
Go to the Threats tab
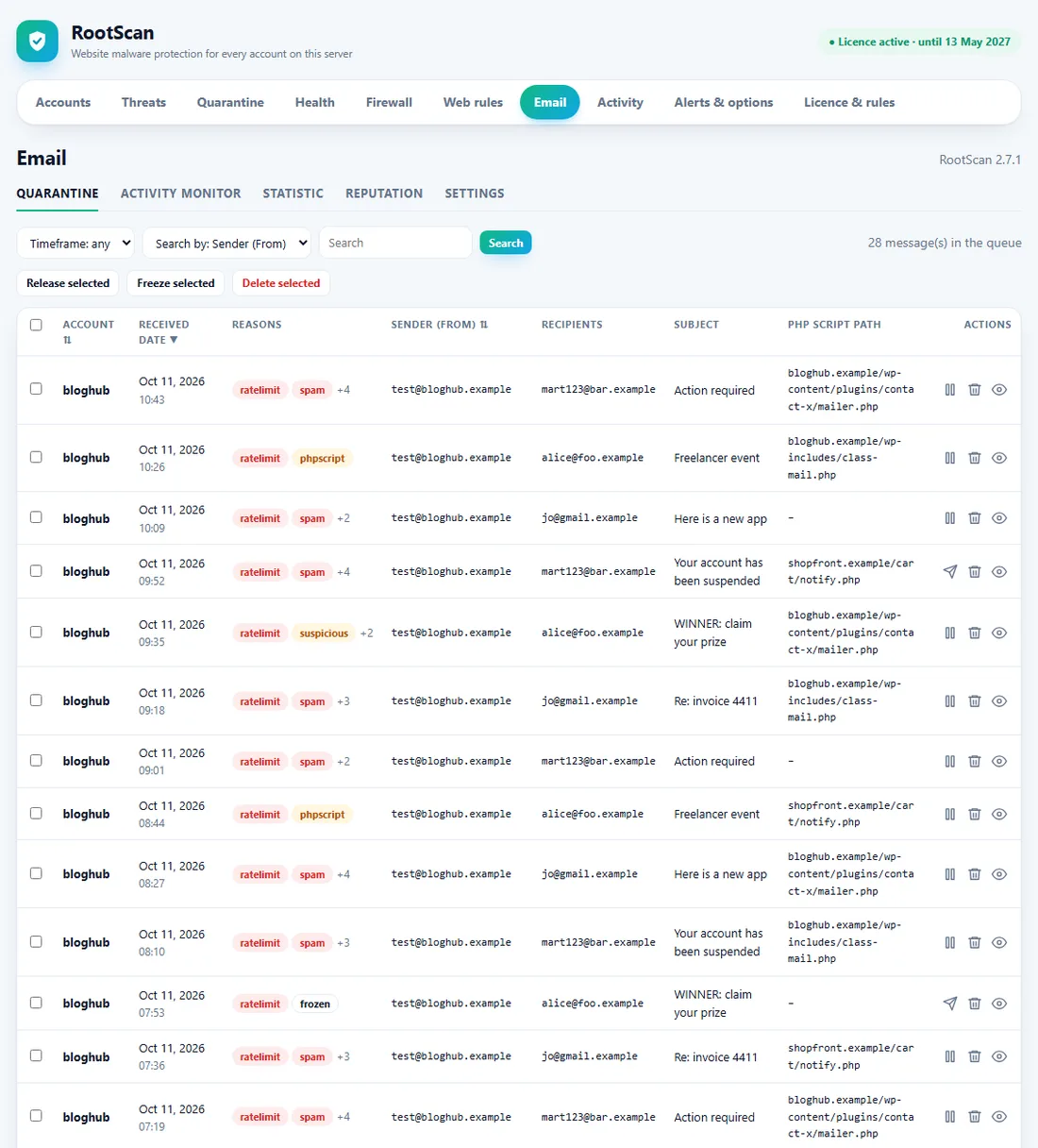pyautogui.click(x=143, y=102)
